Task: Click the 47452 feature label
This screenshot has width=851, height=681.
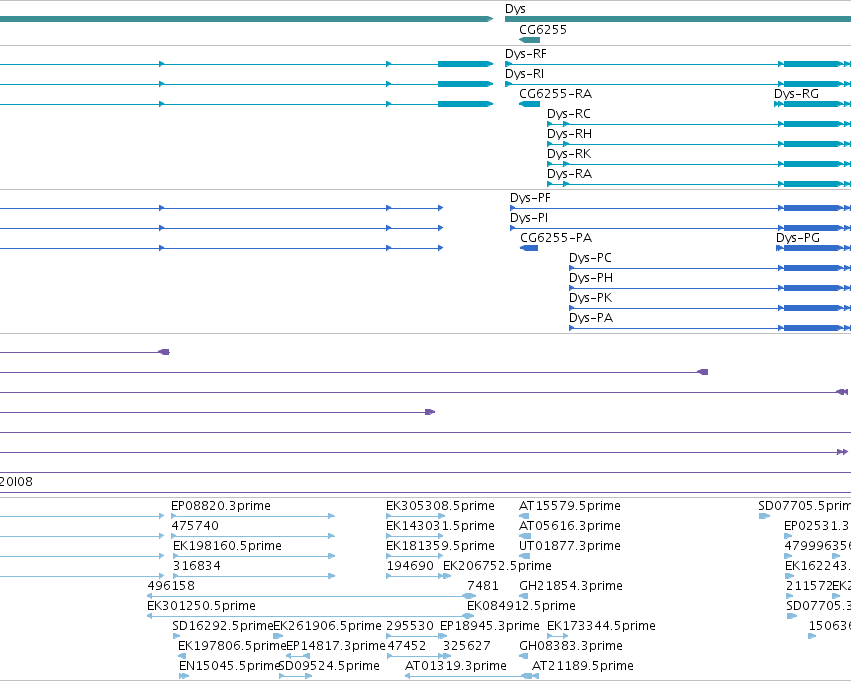Action: [x=407, y=647]
